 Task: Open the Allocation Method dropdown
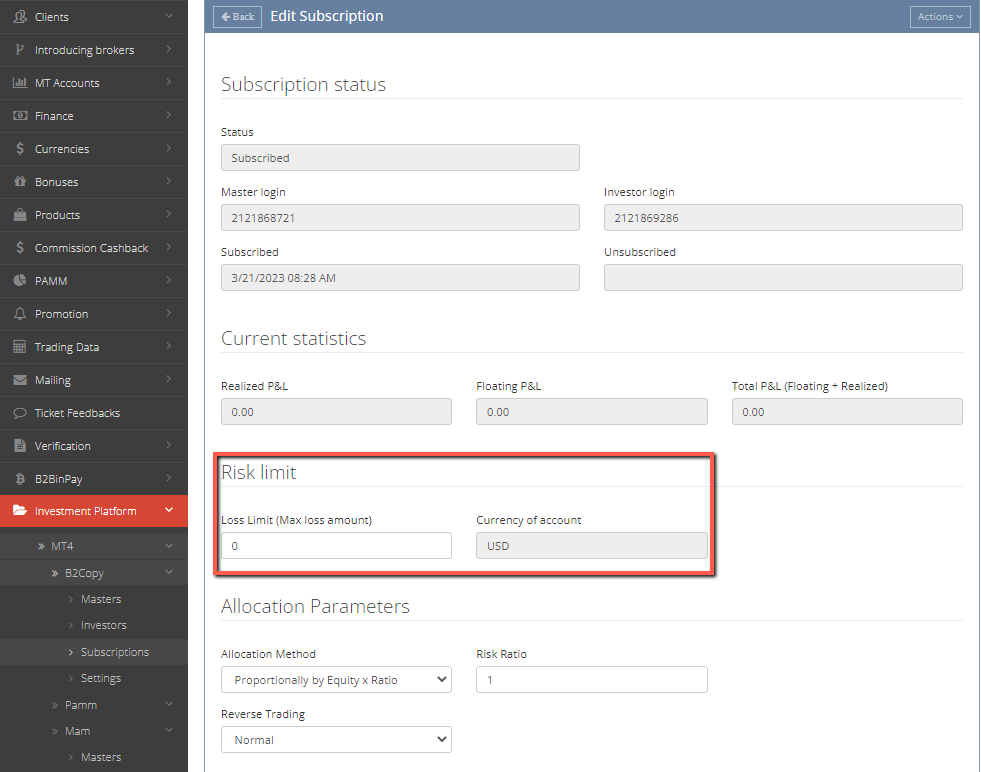pos(336,679)
